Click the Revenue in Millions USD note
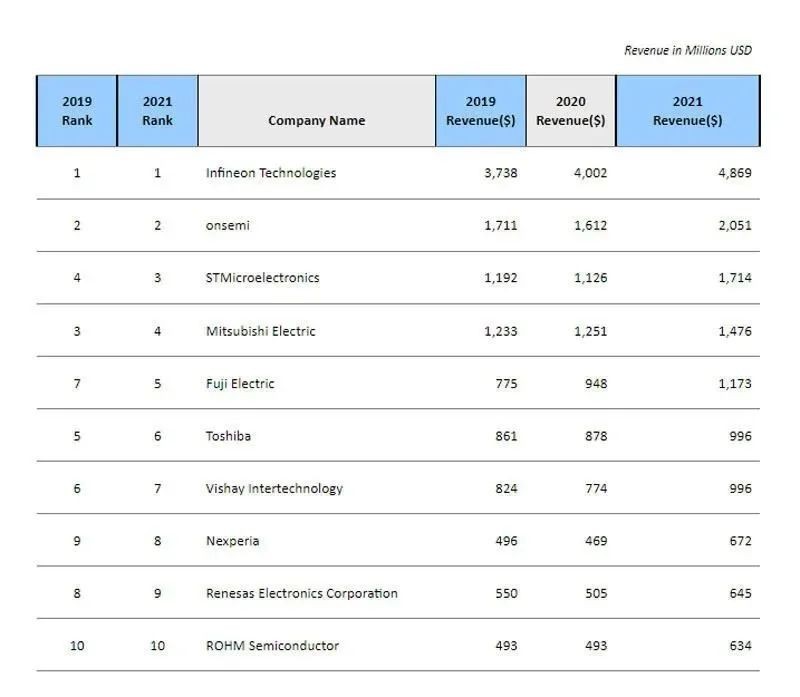Image resolution: width=800 pixels, height=697 pixels. coord(687,50)
